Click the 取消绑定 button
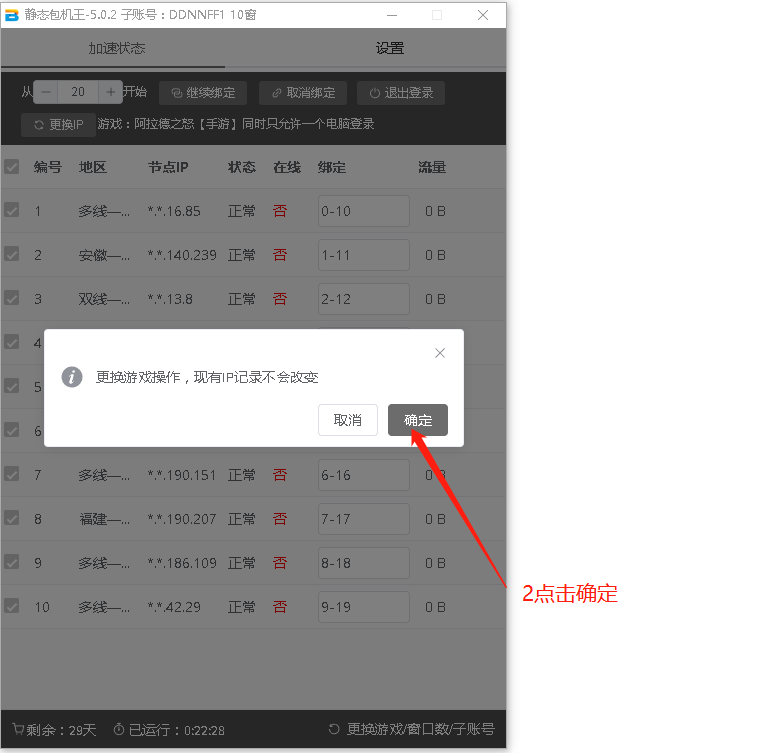Screen dimensions: 769x753 click(x=303, y=93)
